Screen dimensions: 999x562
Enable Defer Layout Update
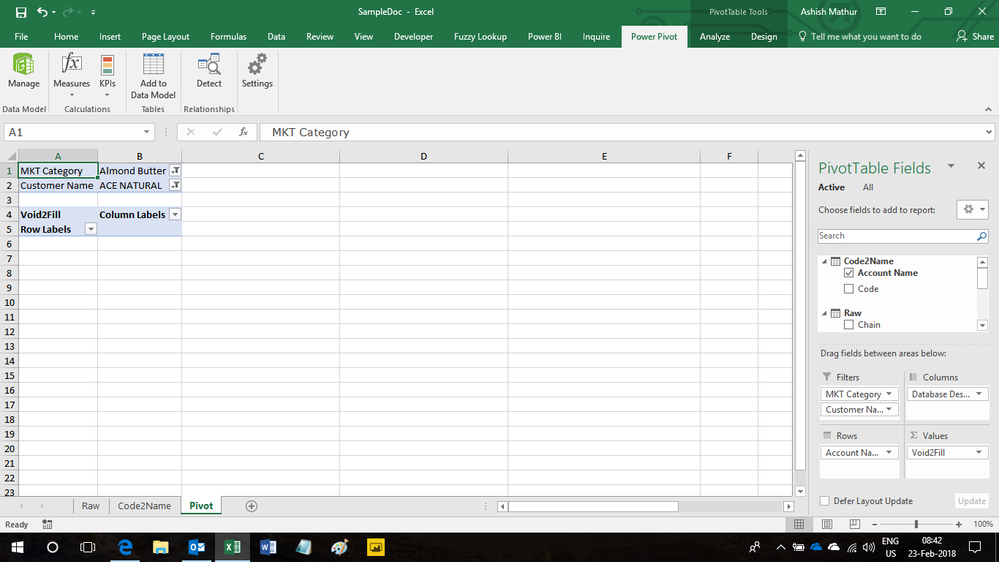coord(824,501)
